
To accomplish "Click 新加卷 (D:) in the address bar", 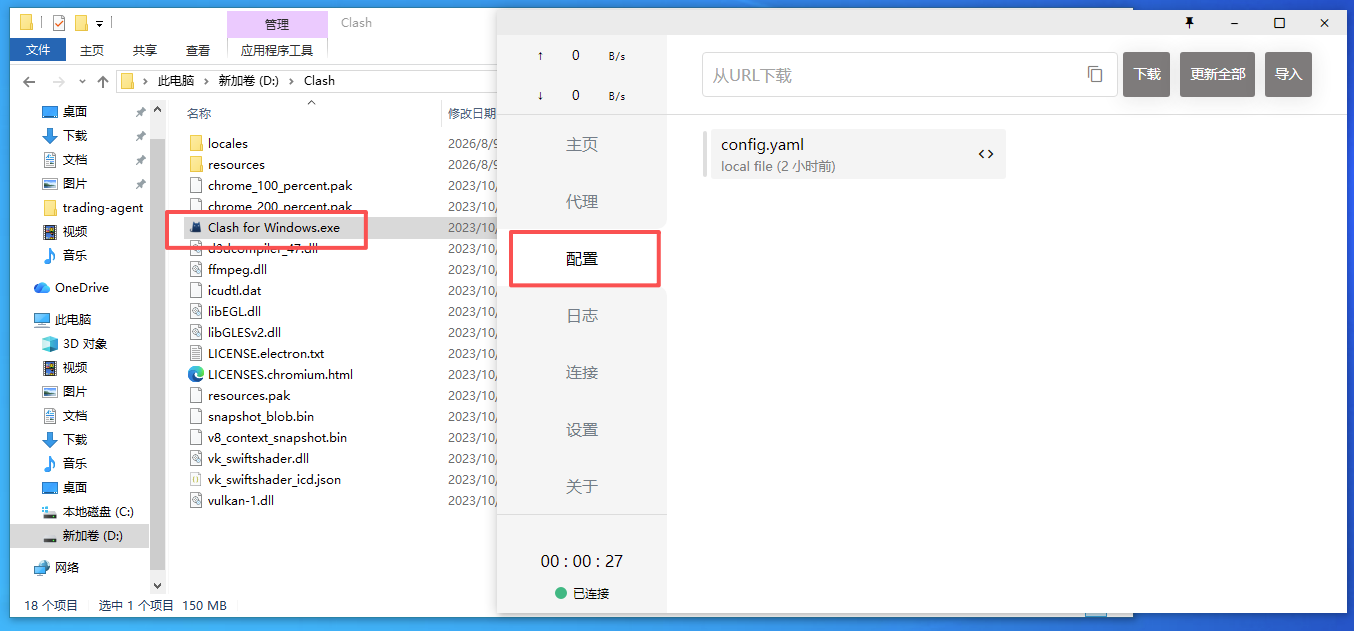I will tap(250, 81).
